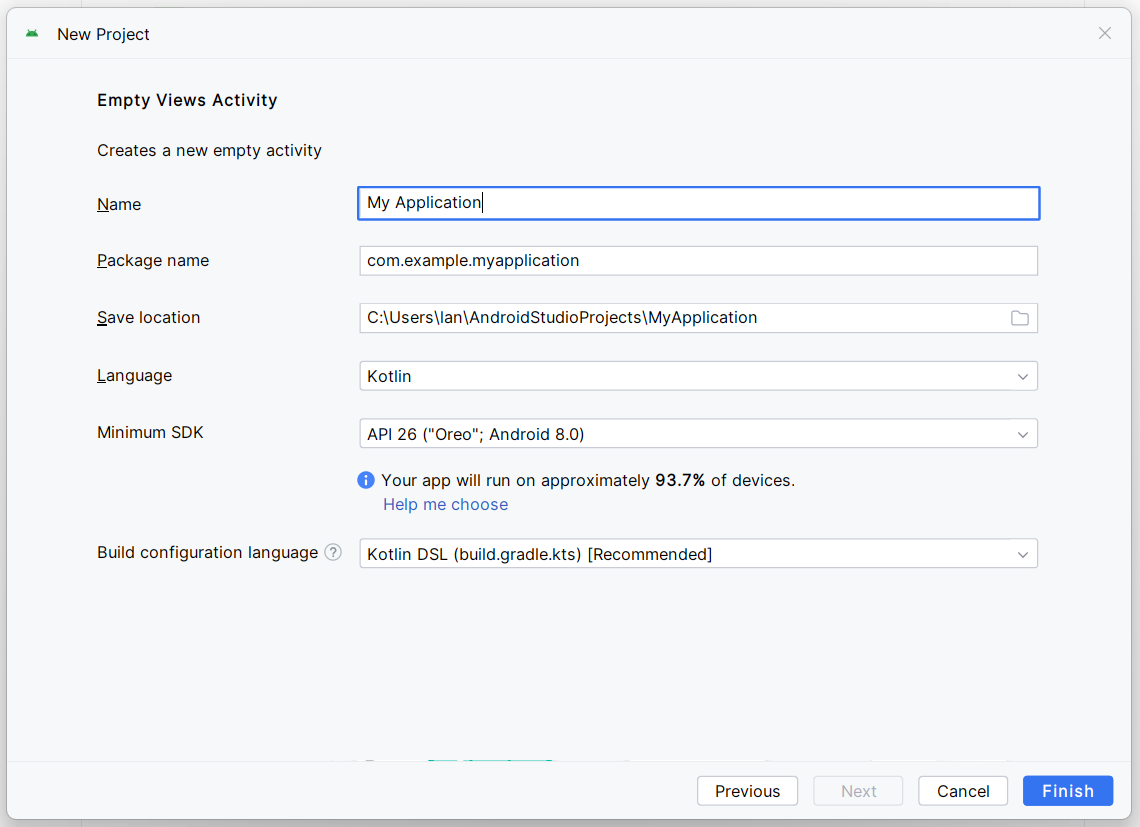
Task: Click the Help me choose link
Action: tap(445, 505)
